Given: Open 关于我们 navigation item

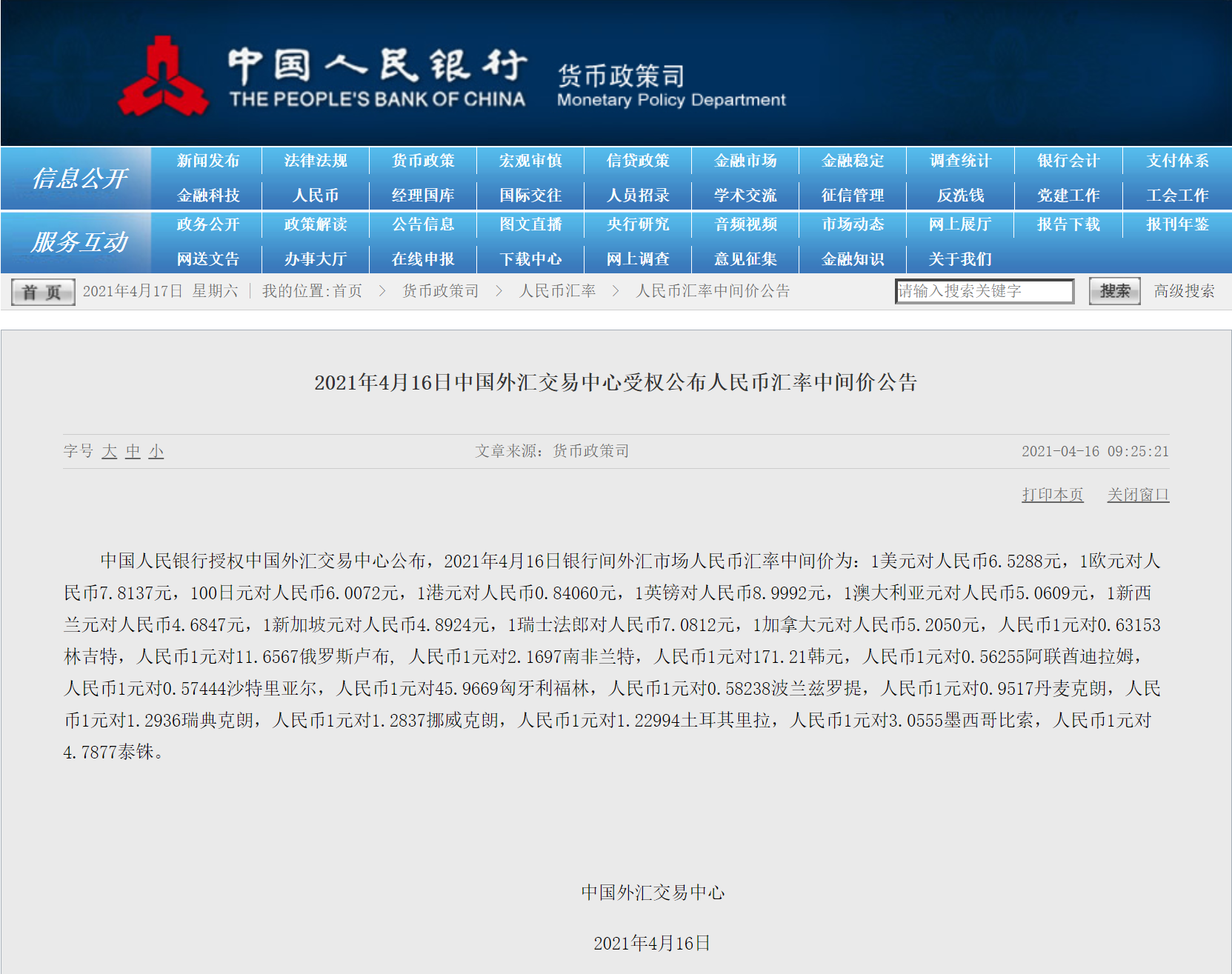Looking at the screenshot, I should pos(960,259).
